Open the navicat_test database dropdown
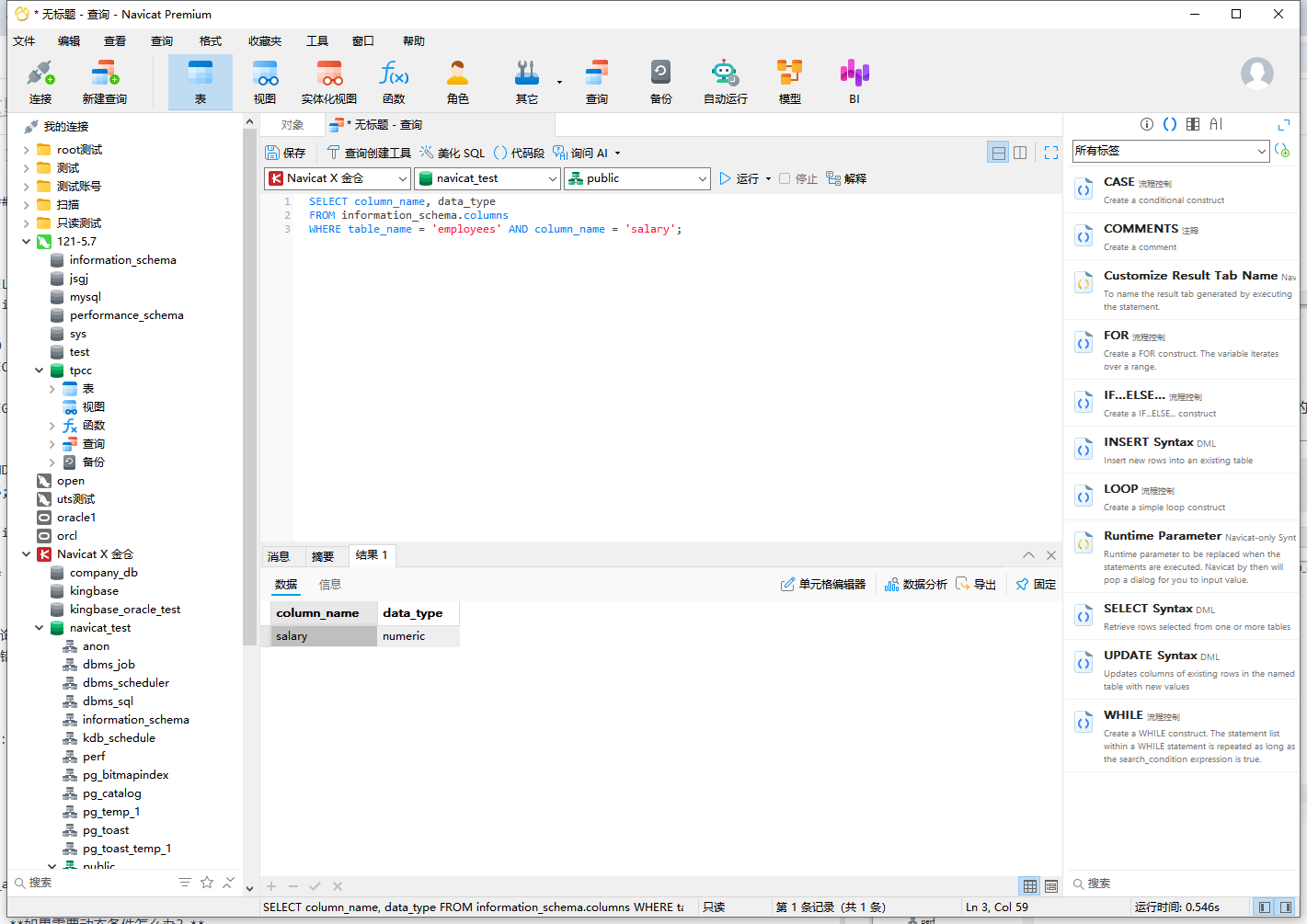1307x924 pixels. 487,178
